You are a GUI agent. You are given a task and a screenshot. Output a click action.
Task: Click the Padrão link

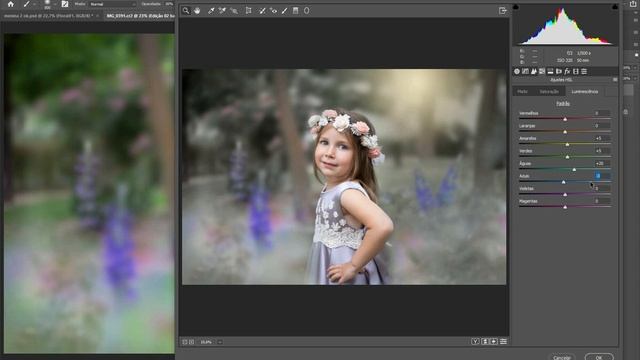click(563, 104)
